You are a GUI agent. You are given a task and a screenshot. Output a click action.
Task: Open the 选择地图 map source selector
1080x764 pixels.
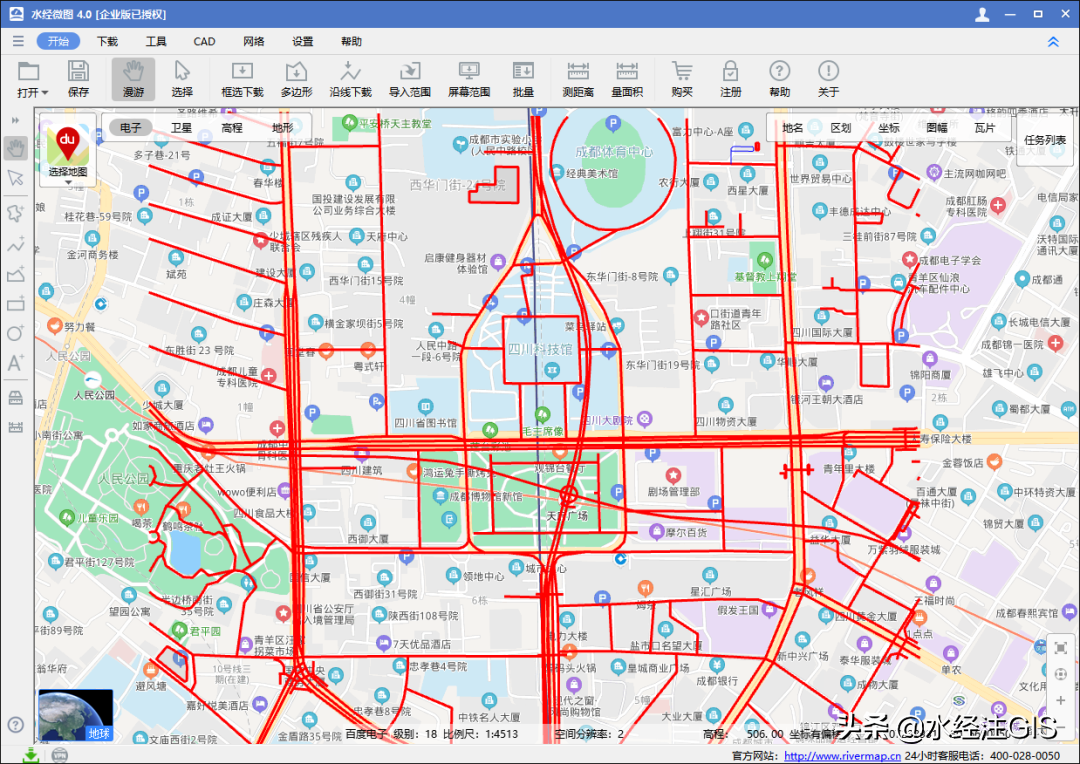click(x=68, y=151)
